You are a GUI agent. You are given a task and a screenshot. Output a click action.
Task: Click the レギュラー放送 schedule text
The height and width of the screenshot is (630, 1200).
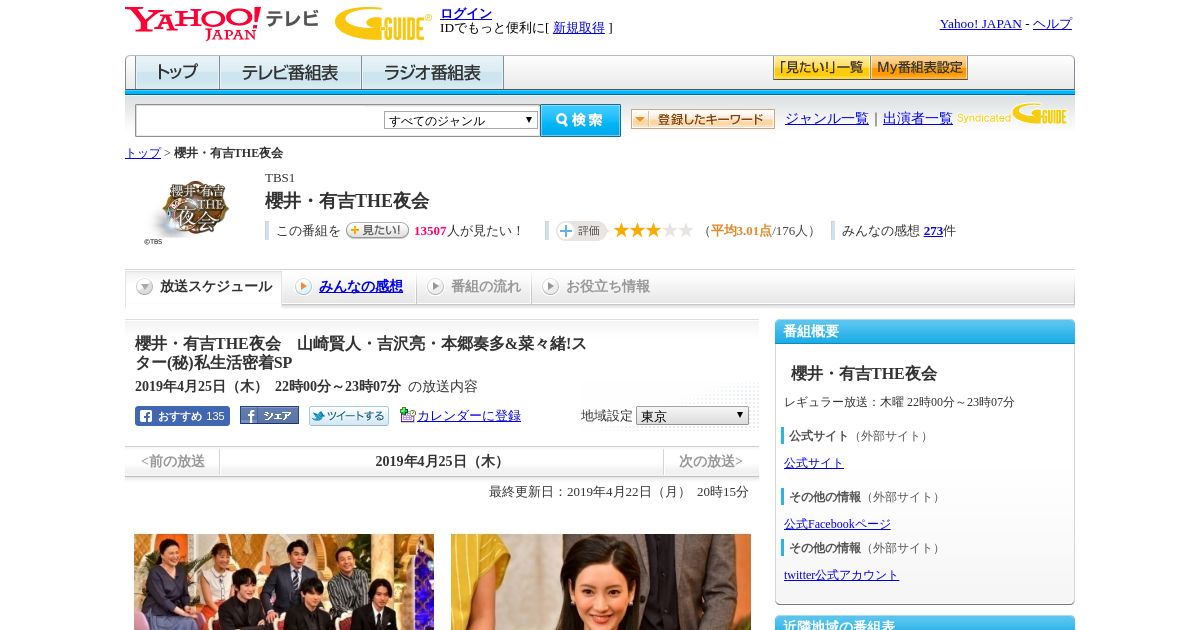click(899, 402)
